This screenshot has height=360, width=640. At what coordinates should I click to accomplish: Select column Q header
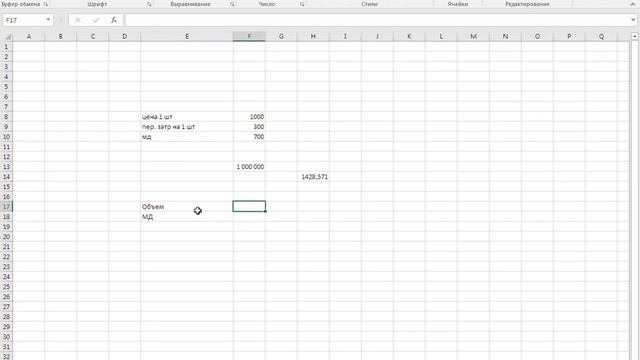tap(601, 37)
